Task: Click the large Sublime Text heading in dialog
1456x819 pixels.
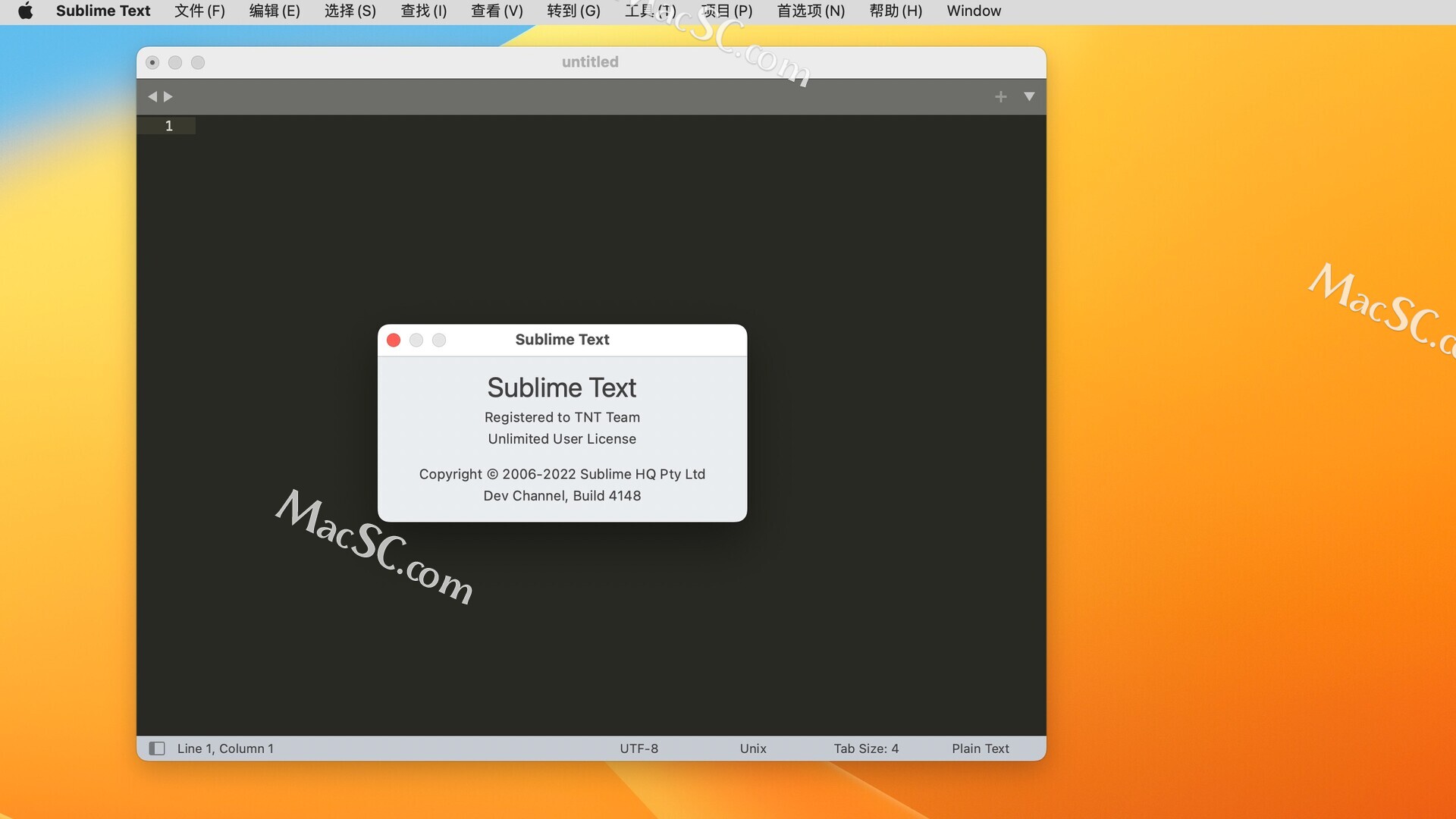Action: (x=562, y=388)
